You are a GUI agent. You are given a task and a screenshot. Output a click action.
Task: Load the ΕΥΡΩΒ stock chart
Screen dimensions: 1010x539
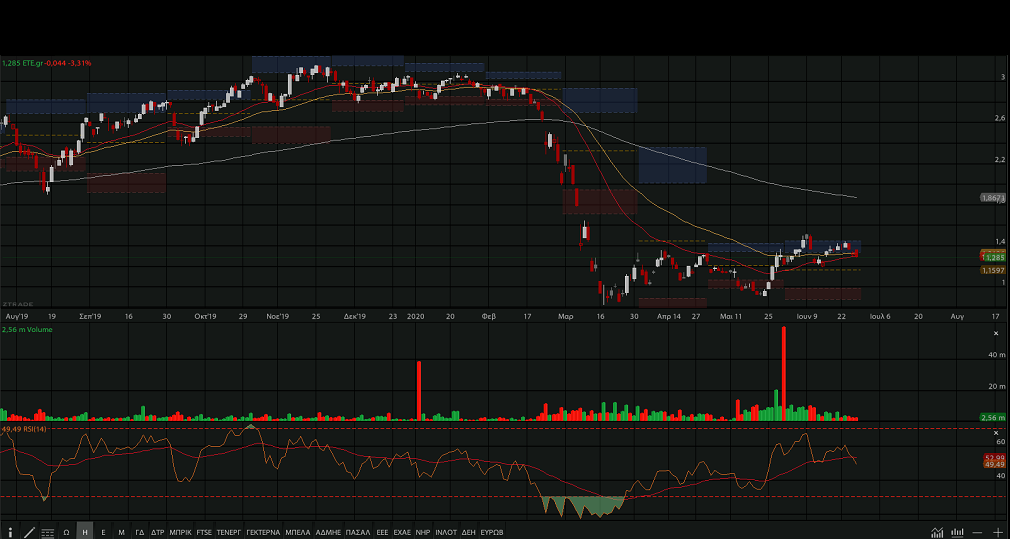pyautogui.click(x=492, y=532)
